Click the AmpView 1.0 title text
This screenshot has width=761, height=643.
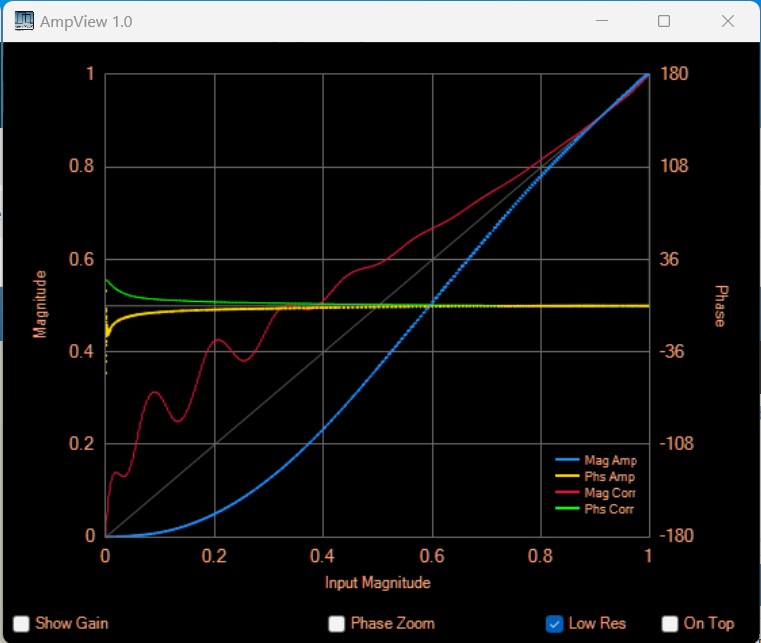point(86,21)
